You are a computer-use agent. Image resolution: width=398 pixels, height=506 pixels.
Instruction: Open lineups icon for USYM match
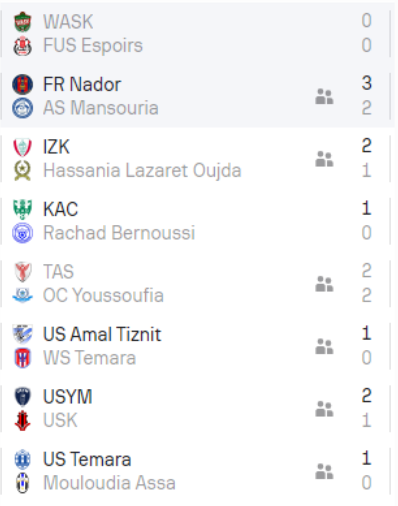point(324,409)
